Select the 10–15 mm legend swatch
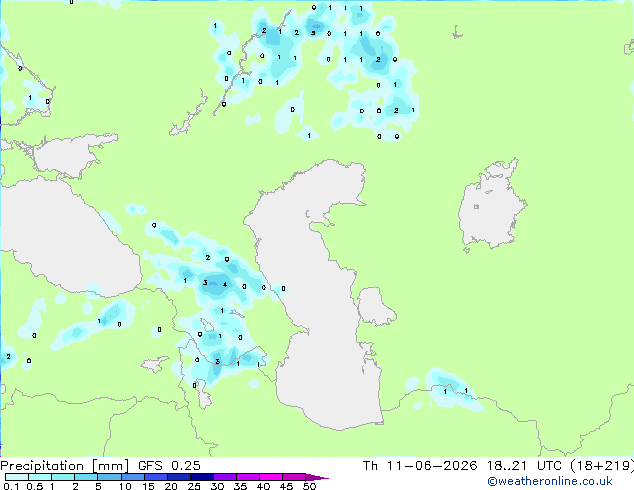This screenshot has height=490, width=634. pyautogui.click(x=132, y=477)
